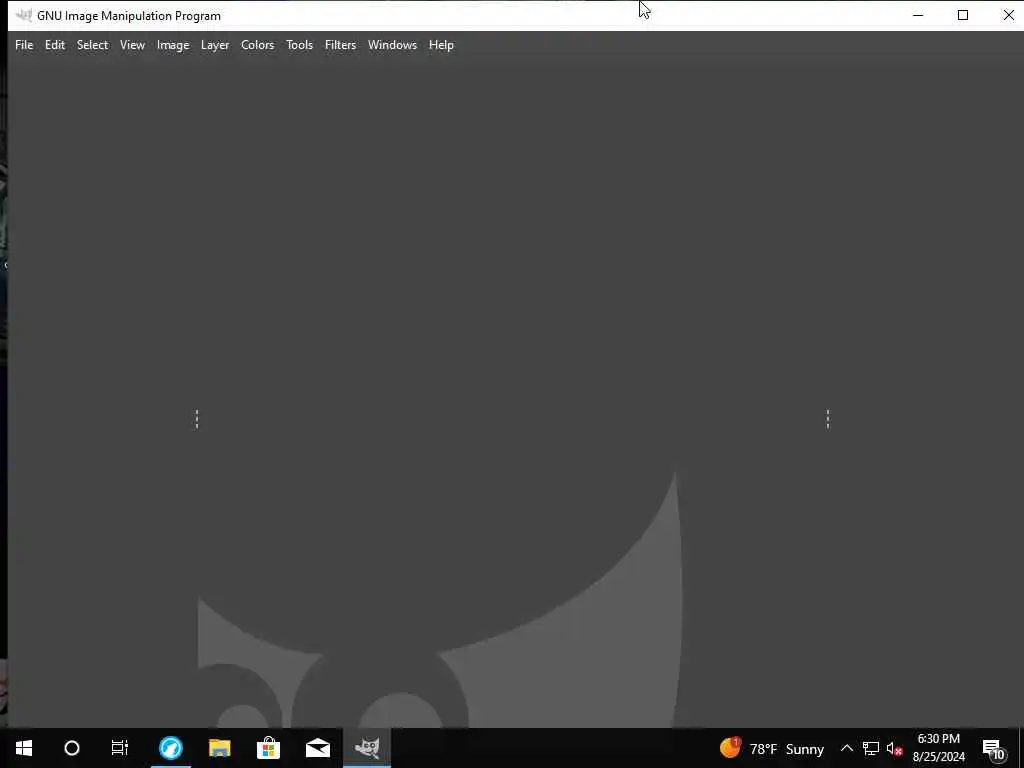The width and height of the screenshot is (1024, 768).
Task: Open File Explorer from the taskbar
Action: pos(219,748)
